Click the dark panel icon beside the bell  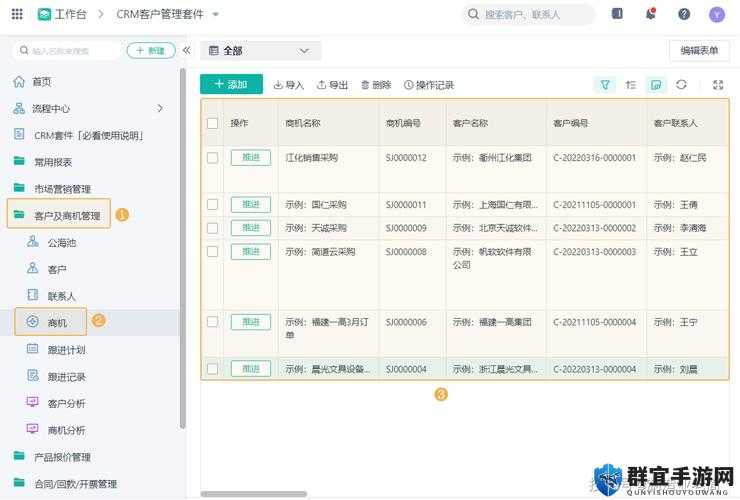617,14
